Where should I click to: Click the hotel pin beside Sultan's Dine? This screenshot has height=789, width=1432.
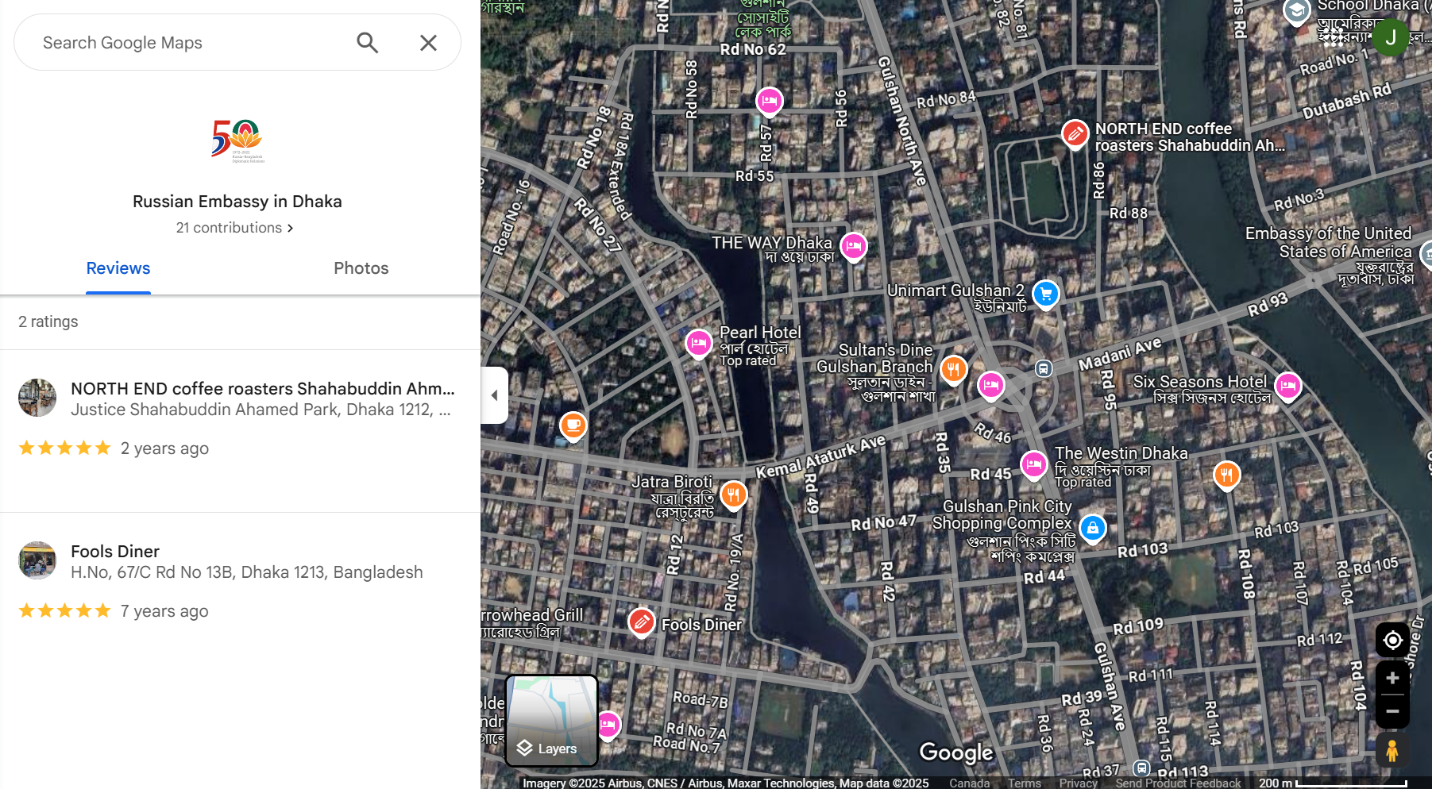coord(991,385)
